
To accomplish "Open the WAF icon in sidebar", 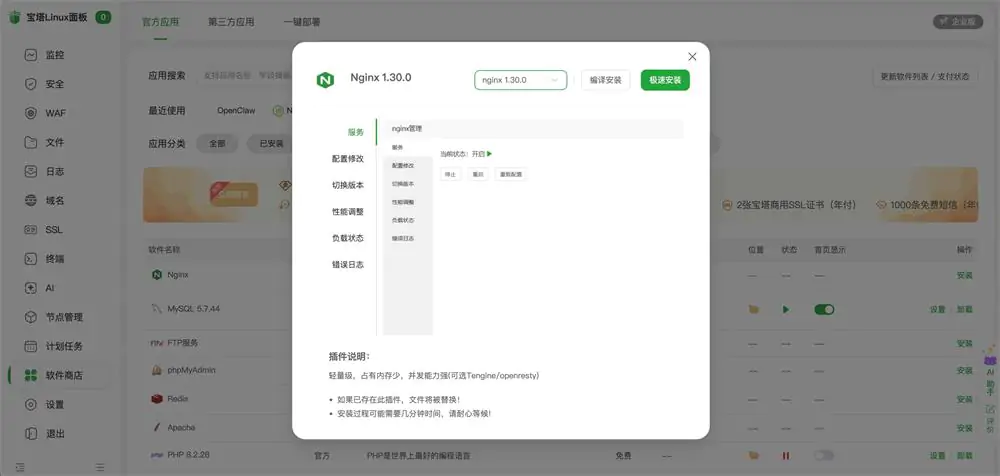I will [x=31, y=113].
